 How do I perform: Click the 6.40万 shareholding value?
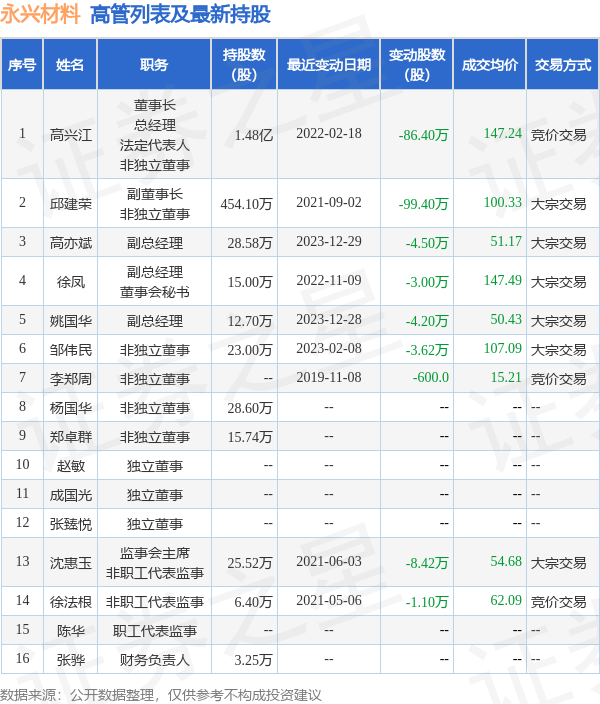pyautogui.click(x=254, y=602)
